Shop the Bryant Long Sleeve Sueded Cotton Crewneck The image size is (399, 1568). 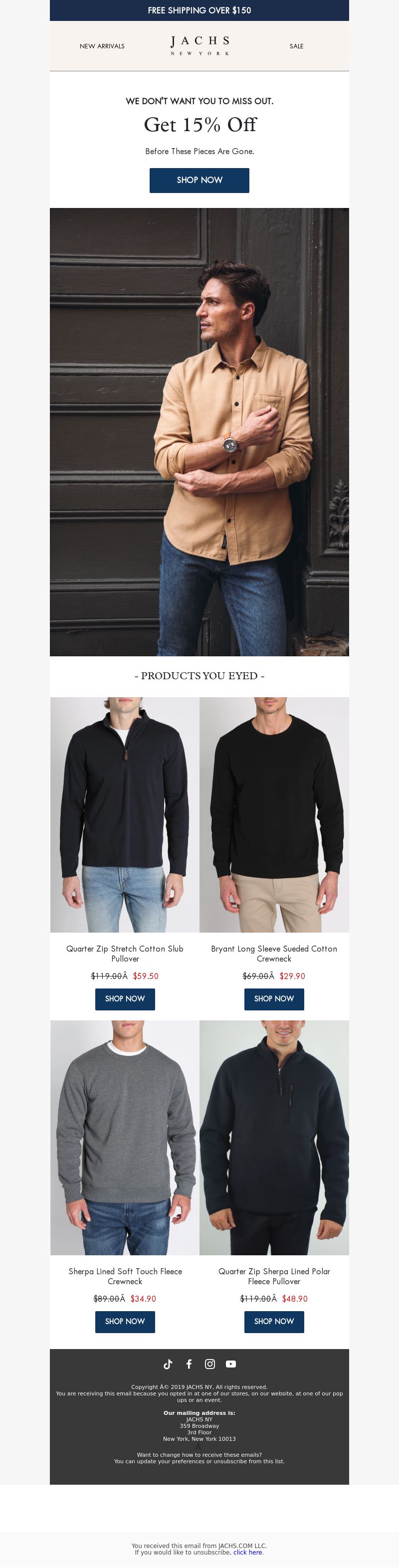pos(274,998)
